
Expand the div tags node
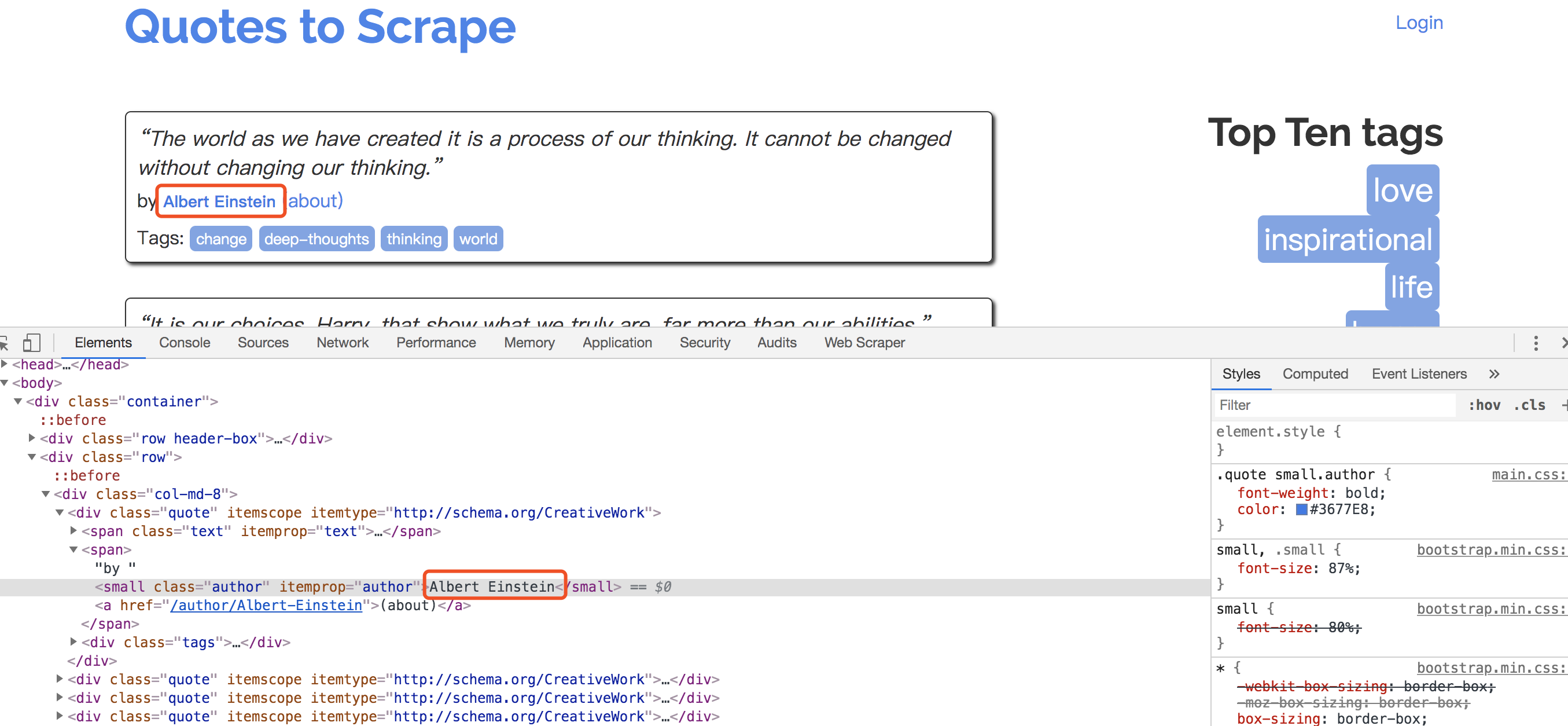point(73,641)
